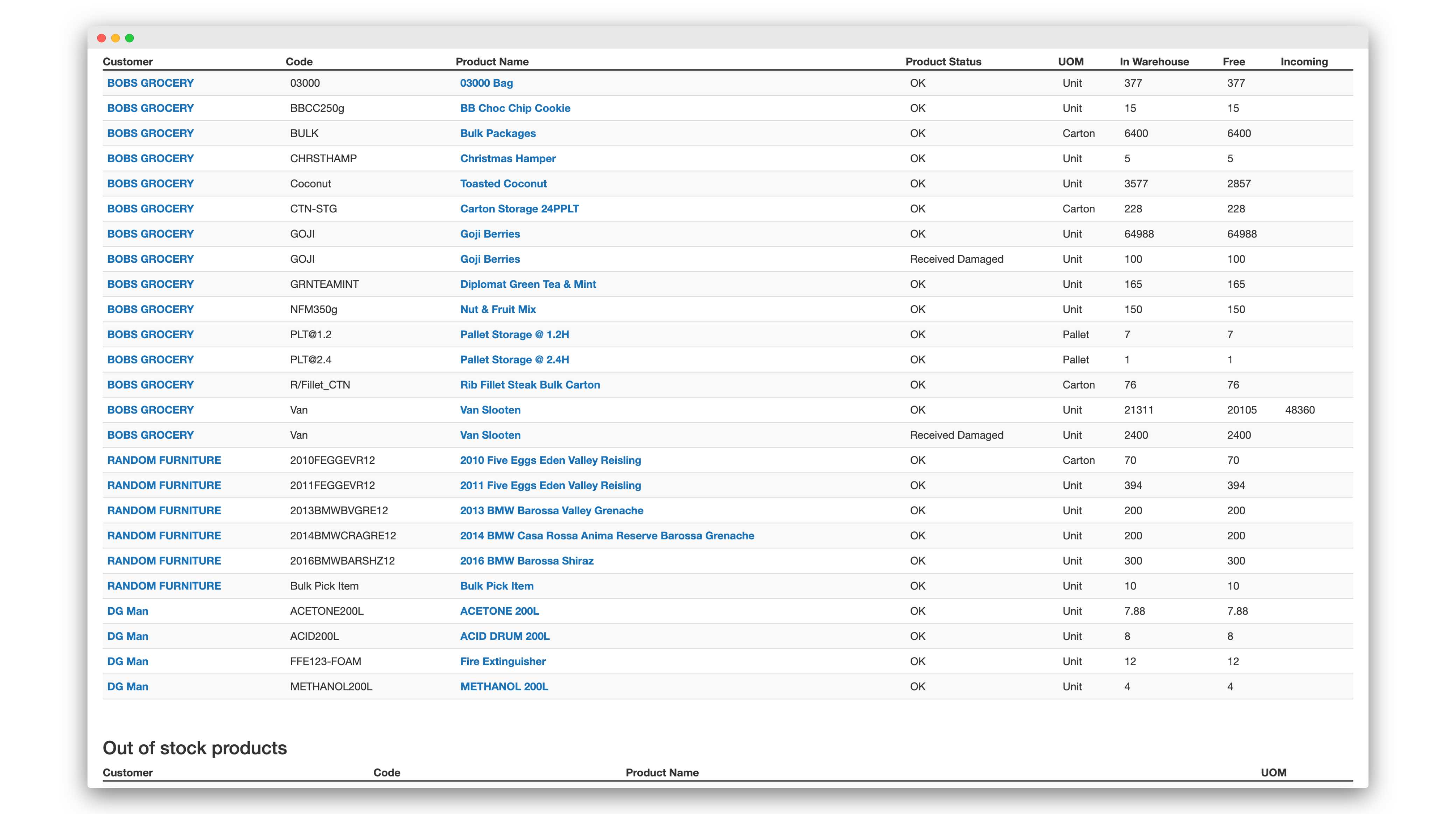Open the DG Man customer link
1456x814 pixels.
click(128, 611)
